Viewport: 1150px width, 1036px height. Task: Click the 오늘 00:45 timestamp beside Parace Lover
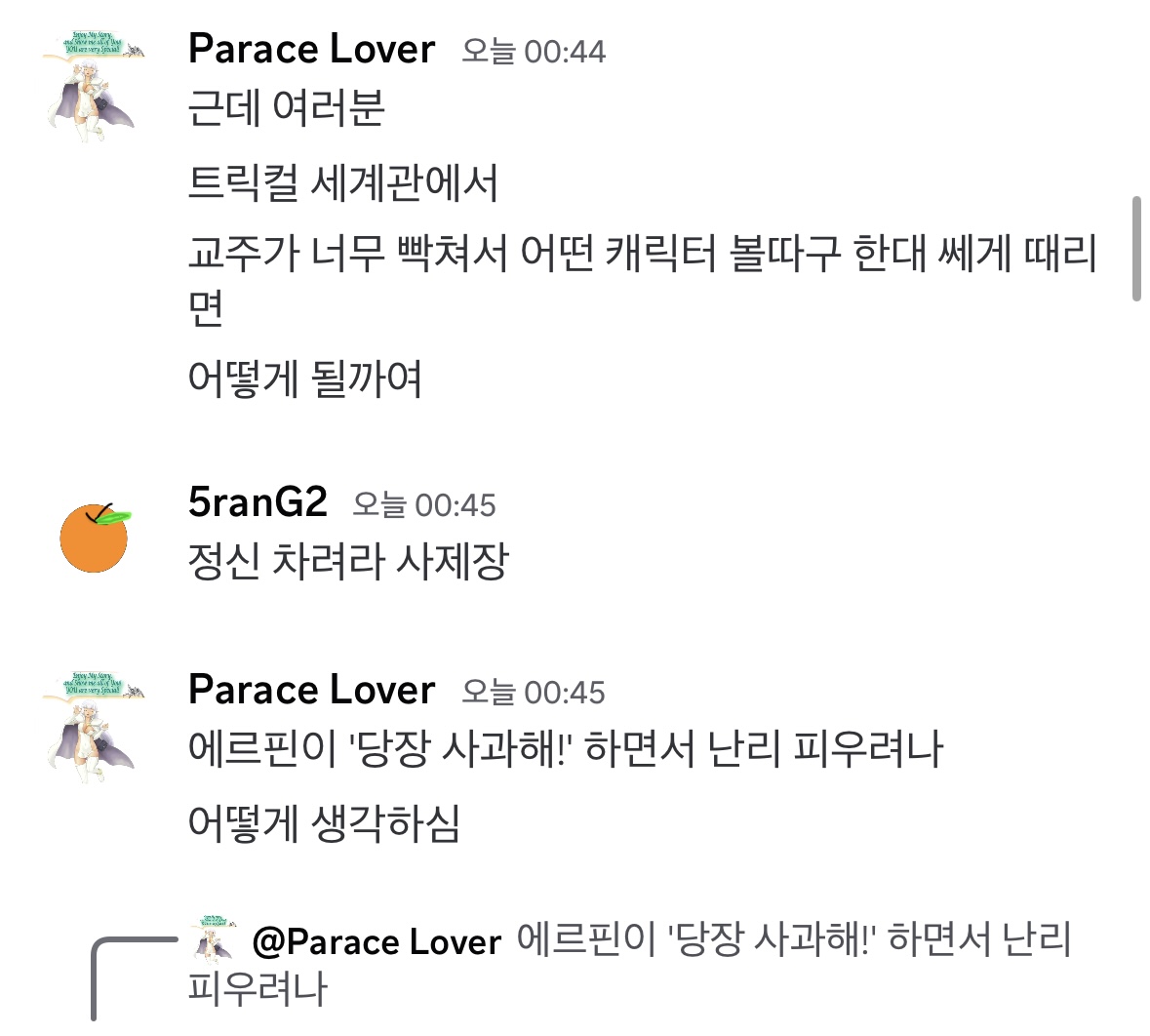(x=533, y=692)
